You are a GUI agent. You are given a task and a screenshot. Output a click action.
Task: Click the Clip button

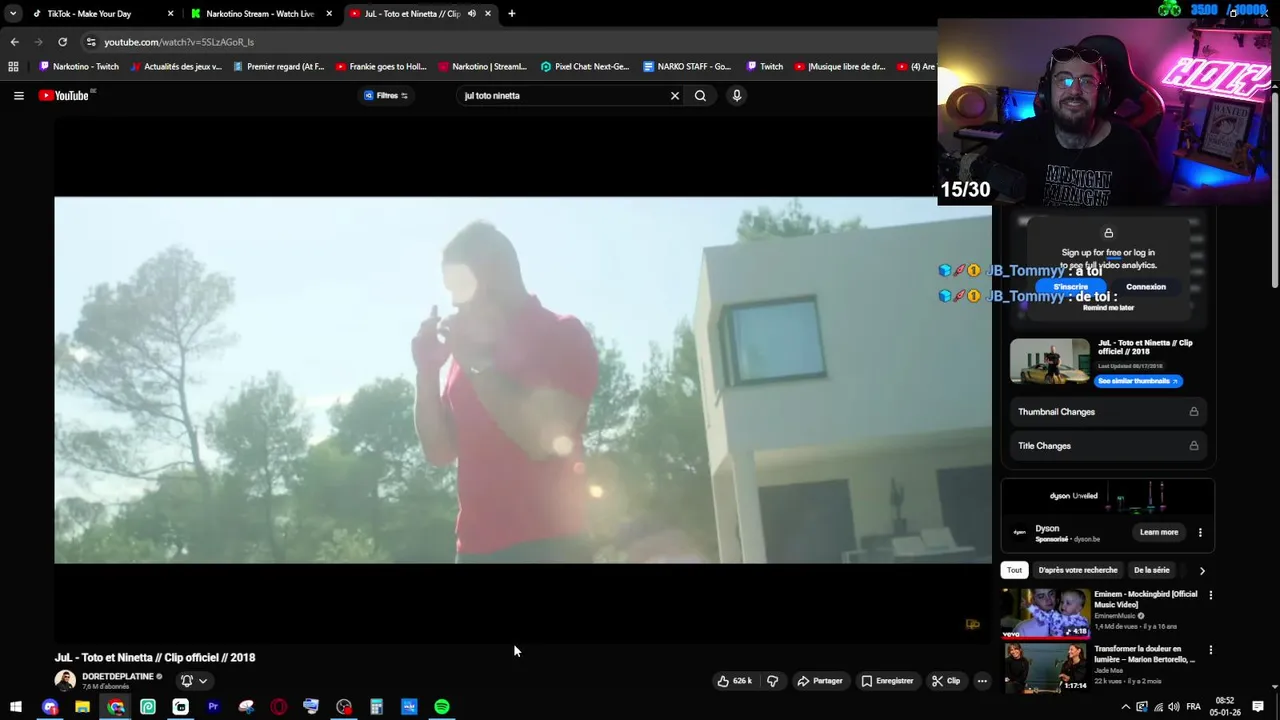946,681
